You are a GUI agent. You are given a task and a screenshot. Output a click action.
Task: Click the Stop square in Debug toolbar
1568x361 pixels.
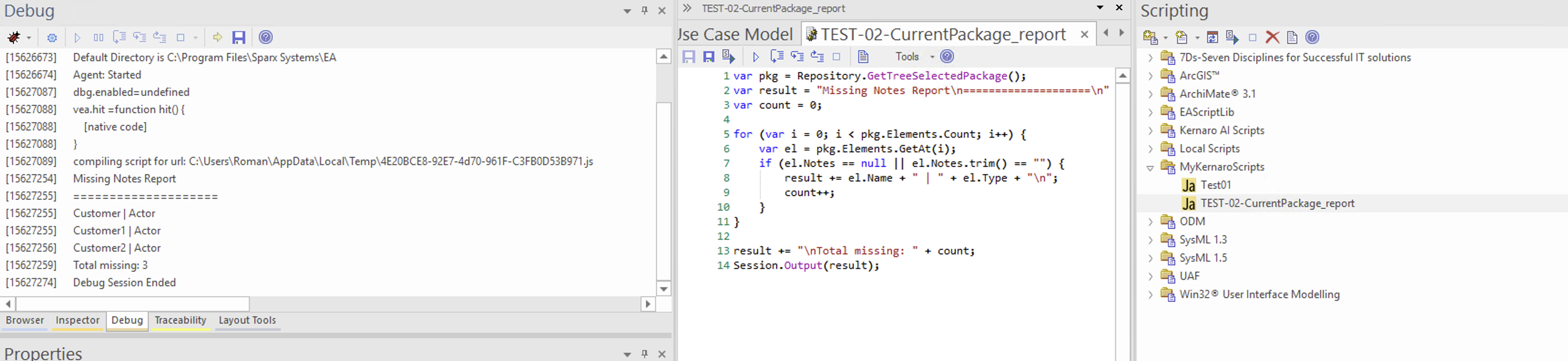[x=181, y=38]
